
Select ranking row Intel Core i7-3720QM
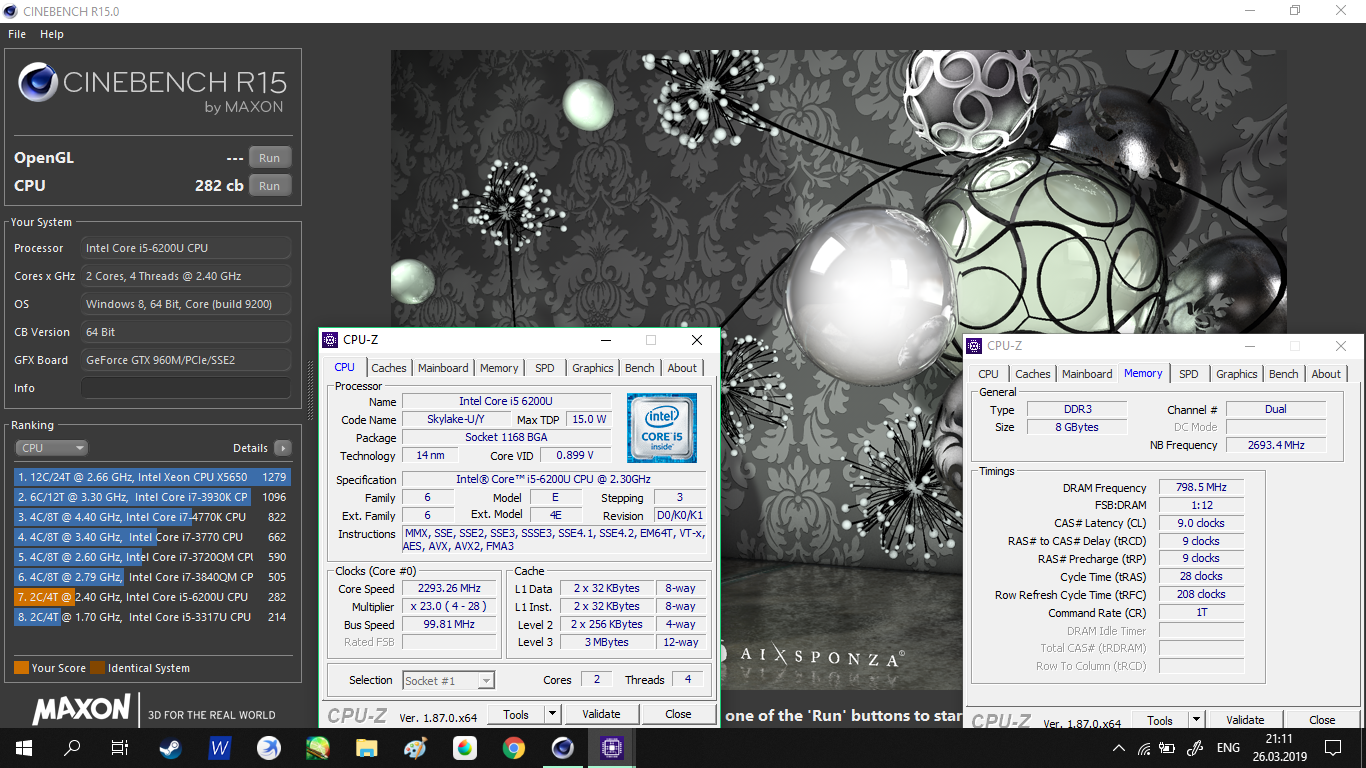(152, 557)
